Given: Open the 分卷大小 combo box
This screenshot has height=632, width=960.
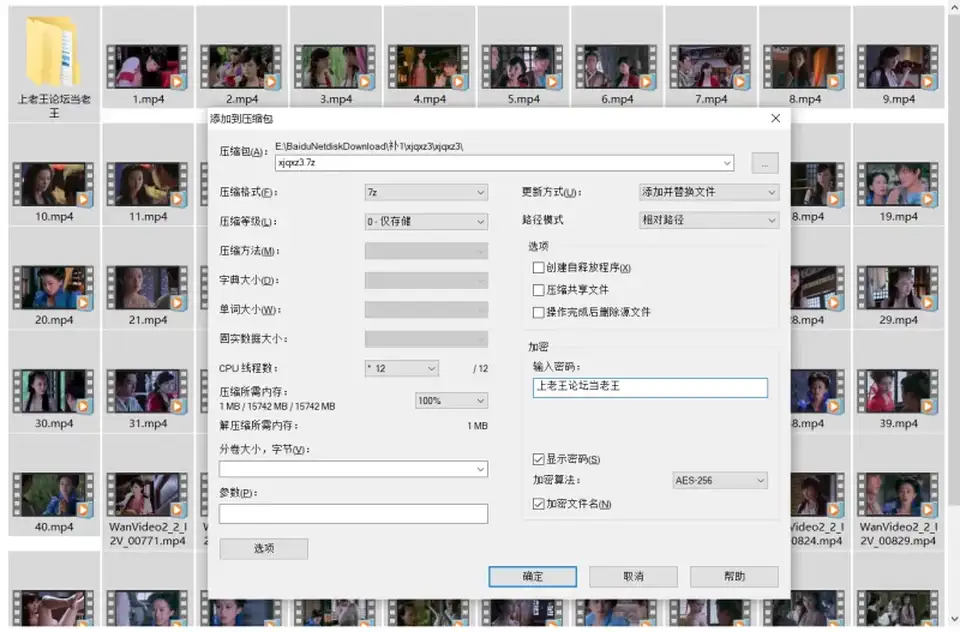Looking at the screenshot, I should pos(353,469).
